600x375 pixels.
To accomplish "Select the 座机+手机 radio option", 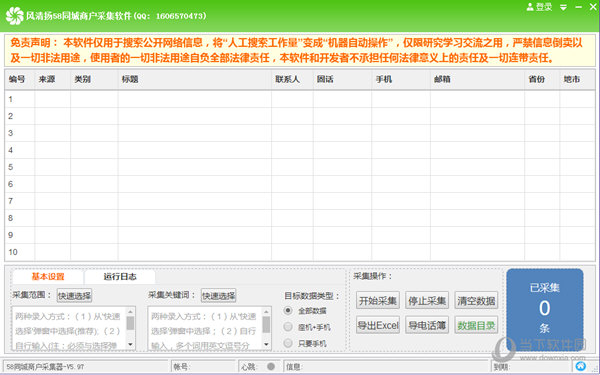I will 288,327.
